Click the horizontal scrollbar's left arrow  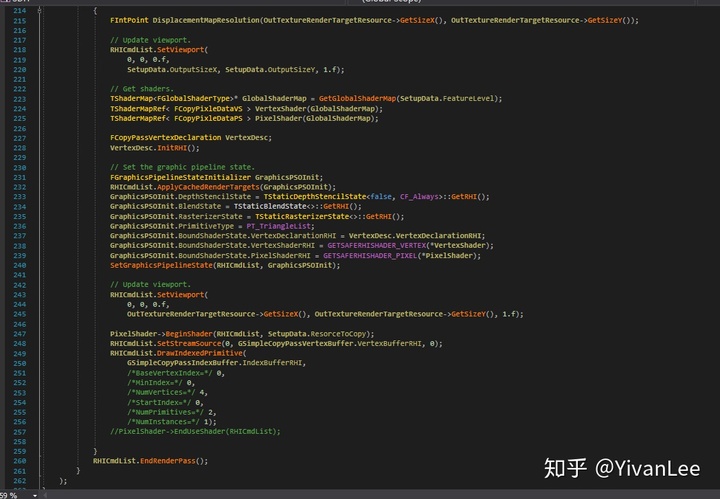(x=45, y=495)
